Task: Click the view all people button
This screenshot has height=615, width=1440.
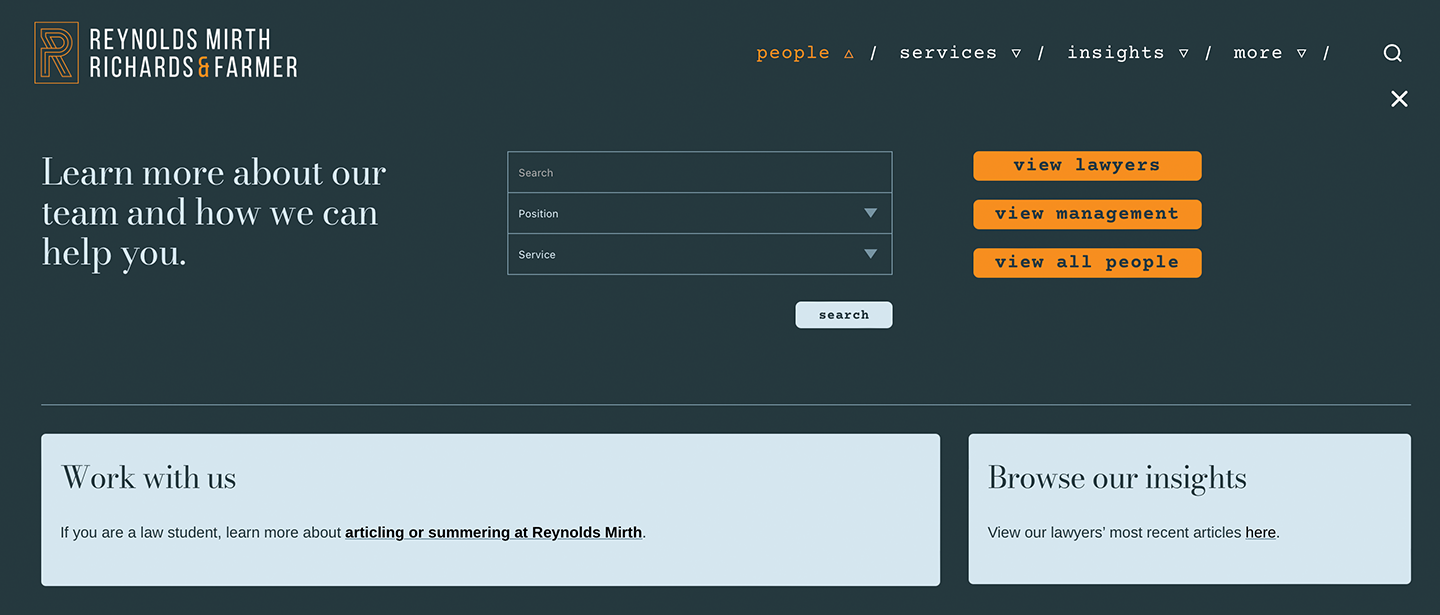Action: (x=1087, y=263)
